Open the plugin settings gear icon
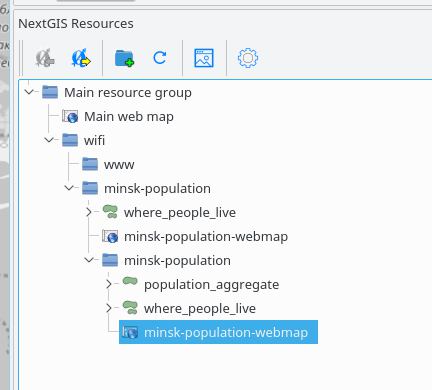Screen dimensions: 432x390 pos(248,58)
